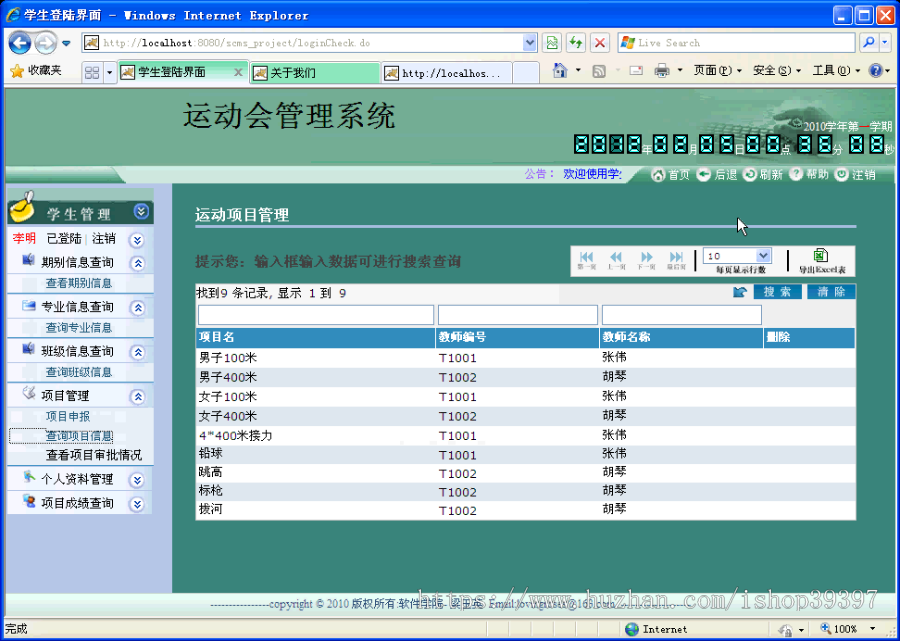Go to 首页 home in page toolbar
Viewport: 900px width, 641px height.
pyautogui.click(x=670, y=174)
